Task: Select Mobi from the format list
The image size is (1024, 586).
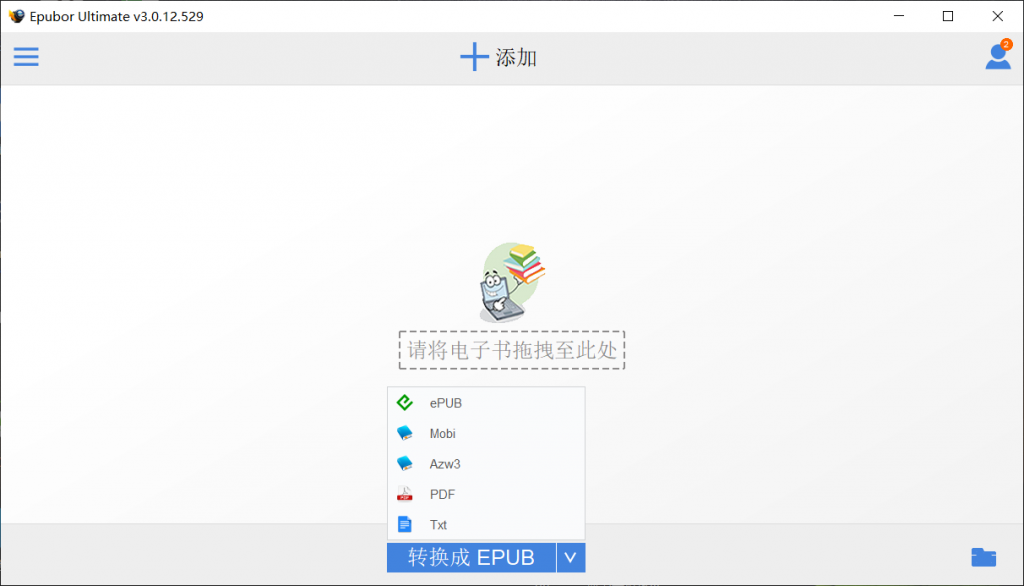Action: tap(443, 434)
